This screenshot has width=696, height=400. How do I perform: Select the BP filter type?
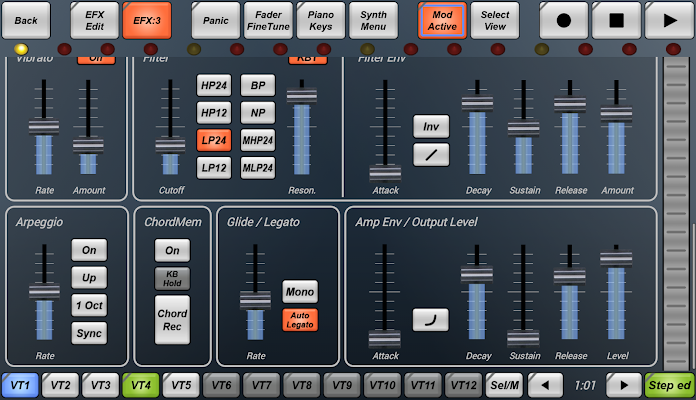coord(258,85)
